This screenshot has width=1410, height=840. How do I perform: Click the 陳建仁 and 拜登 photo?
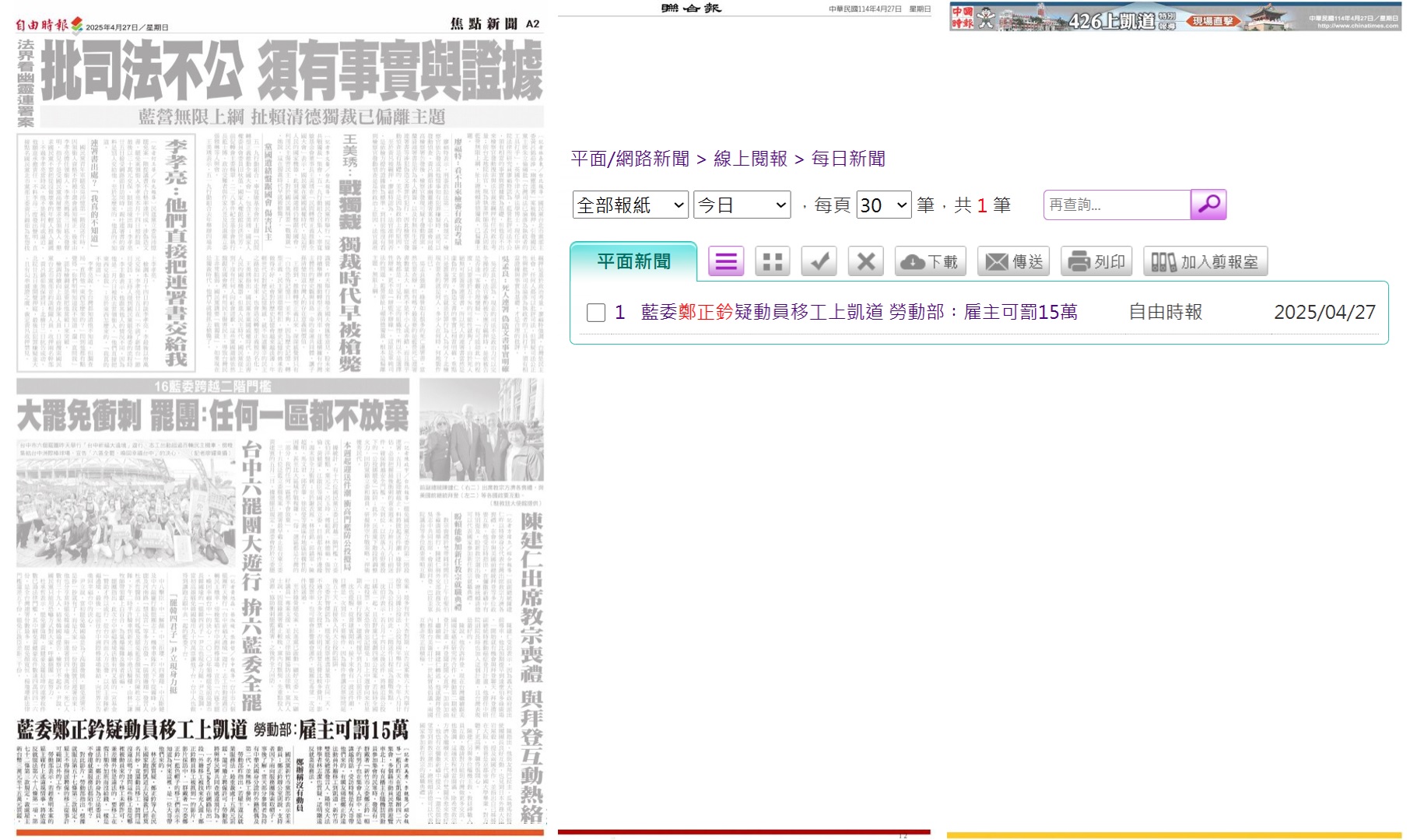pyautogui.click(x=481, y=429)
